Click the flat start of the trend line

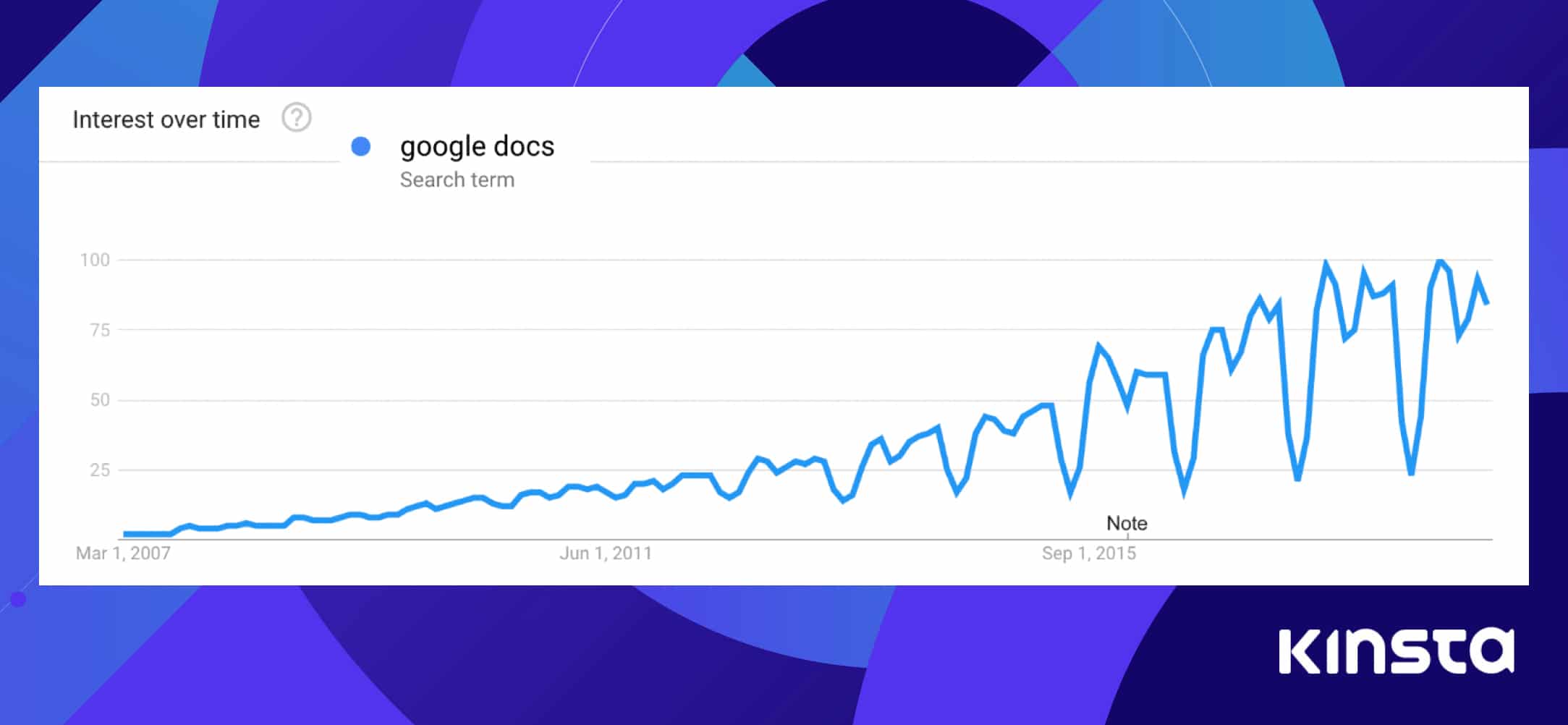148,534
